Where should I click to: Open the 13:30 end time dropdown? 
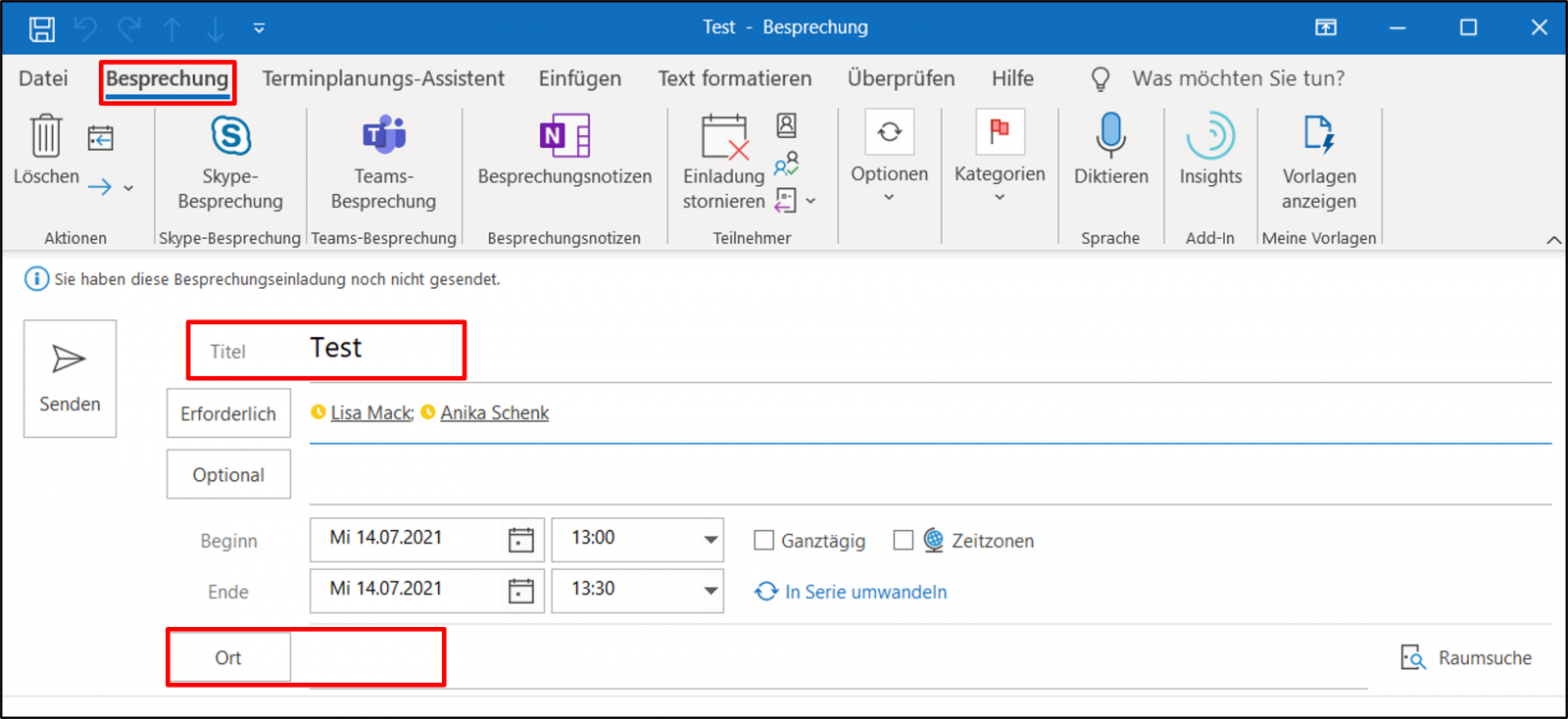710,591
